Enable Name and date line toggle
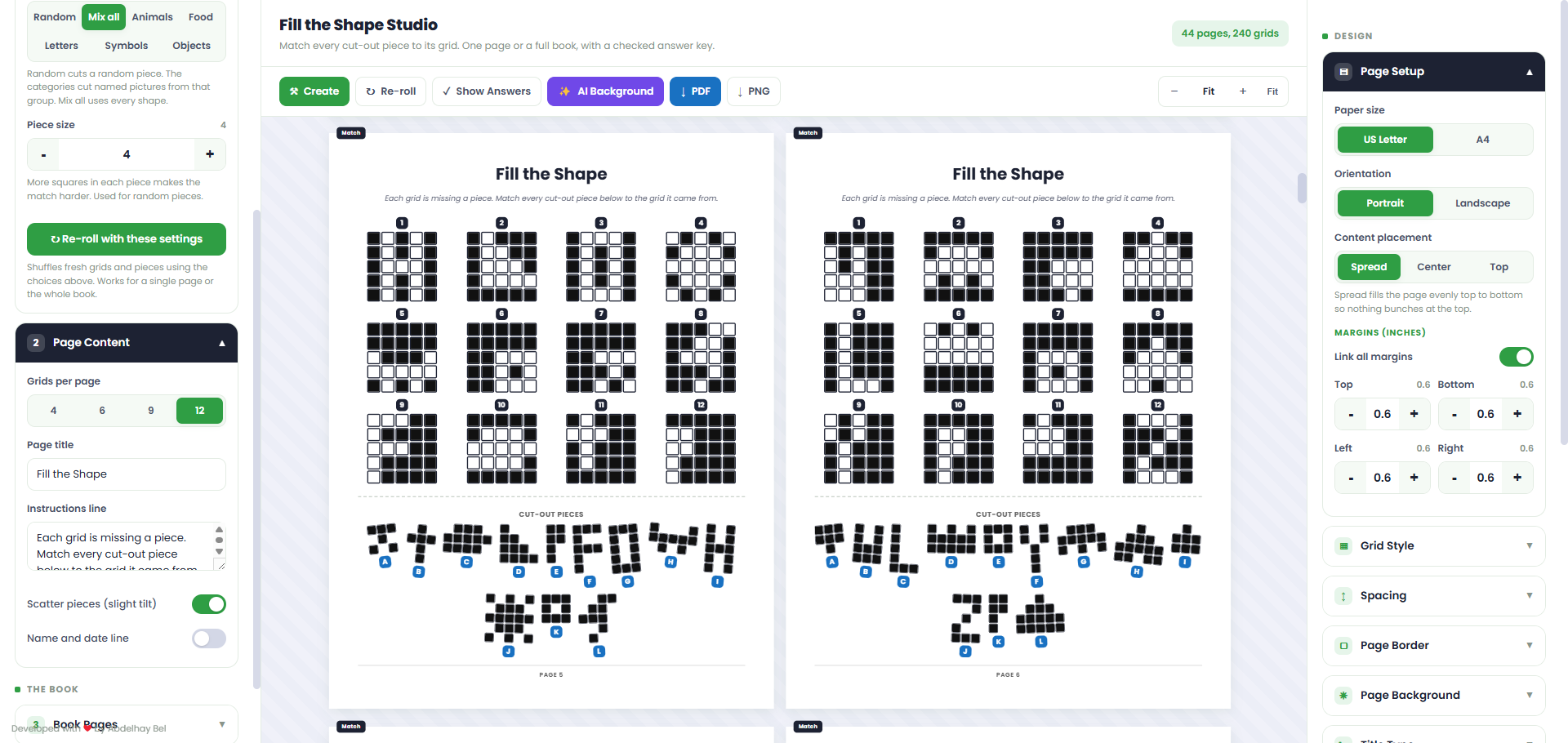1568x743 pixels. pos(209,638)
